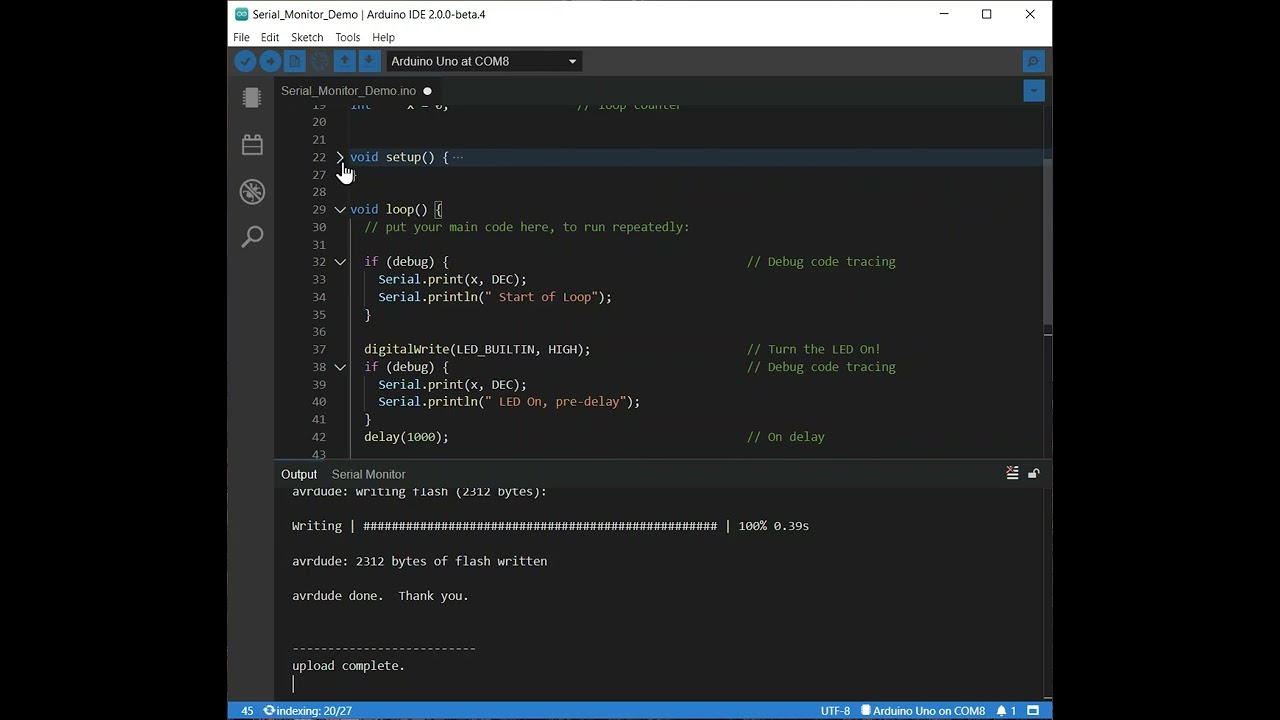Click the Output panel vertical scrollbar
The width and height of the screenshot is (1280, 720).
click(1047, 592)
